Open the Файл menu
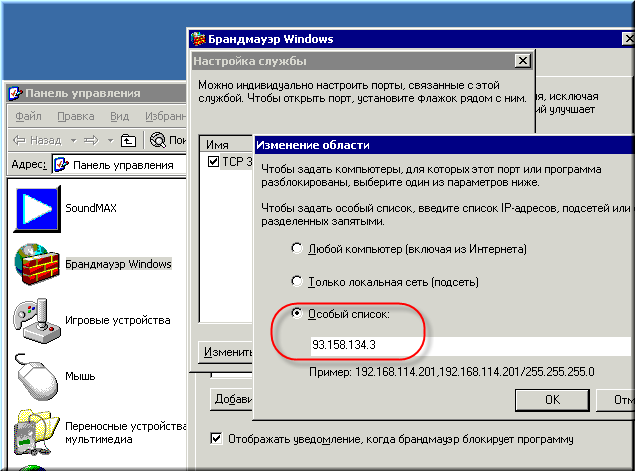Image resolution: width=635 pixels, height=471 pixels. tap(28, 116)
